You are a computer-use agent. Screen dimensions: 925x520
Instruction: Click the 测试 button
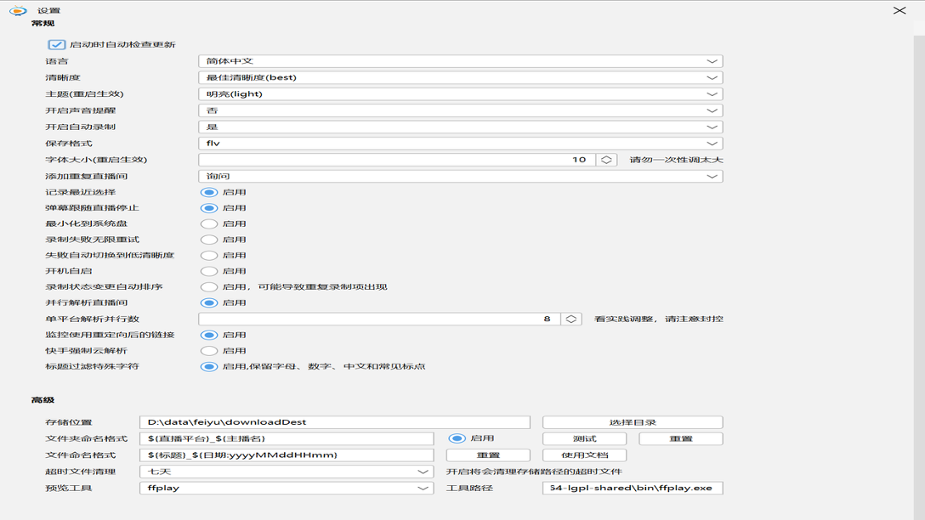point(584,439)
